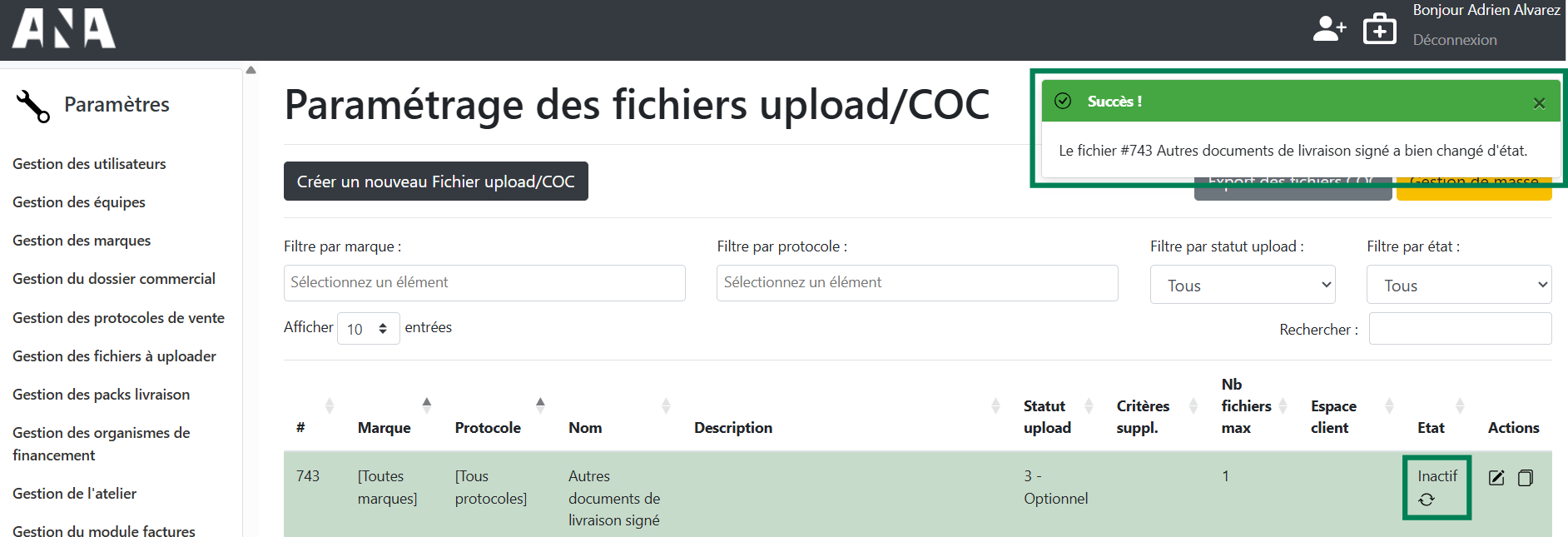Open Gestion des utilisateurs menu item
The height and width of the screenshot is (537, 1568).
(89, 164)
